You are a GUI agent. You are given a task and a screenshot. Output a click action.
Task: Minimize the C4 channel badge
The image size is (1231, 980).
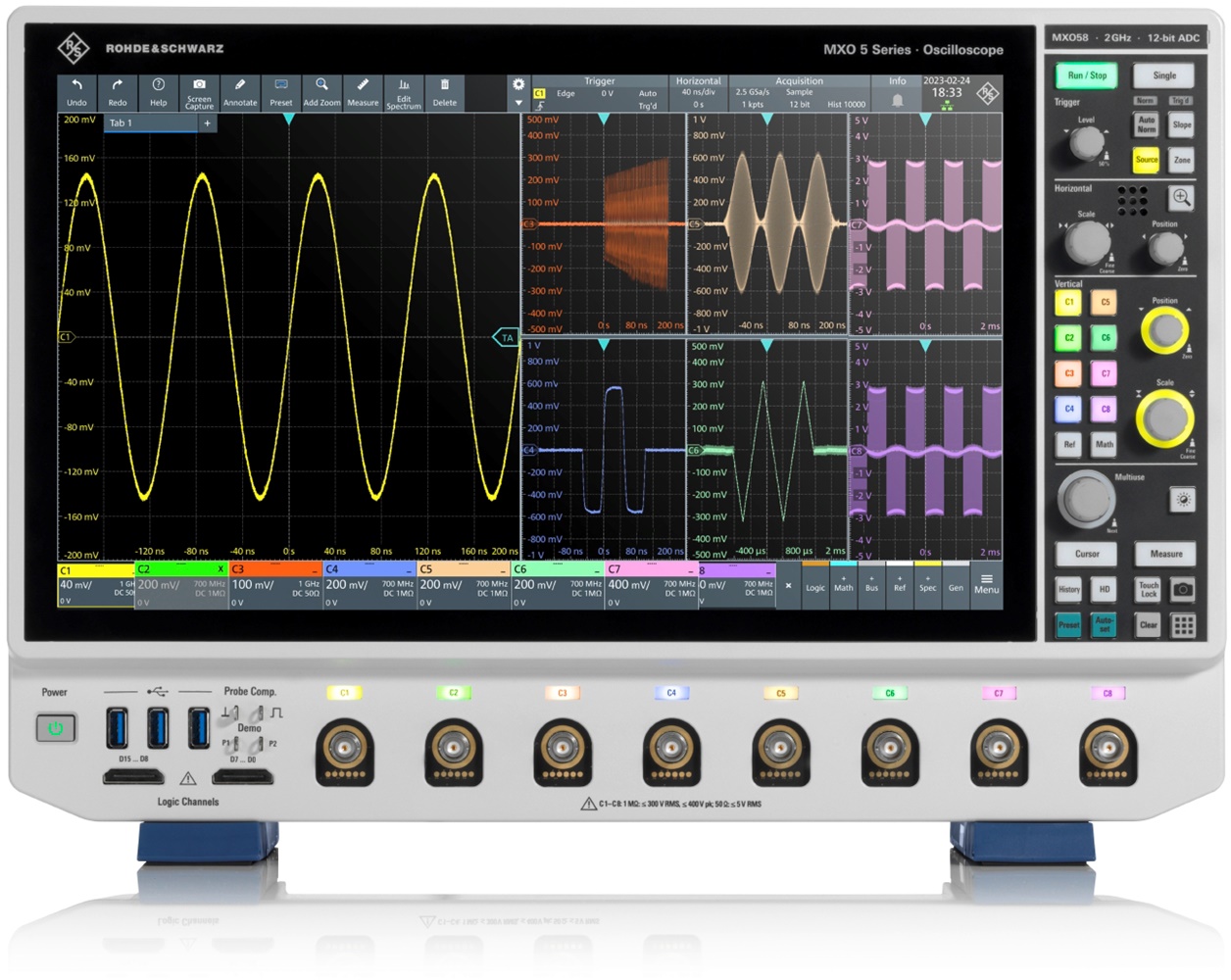tap(409, 569)
